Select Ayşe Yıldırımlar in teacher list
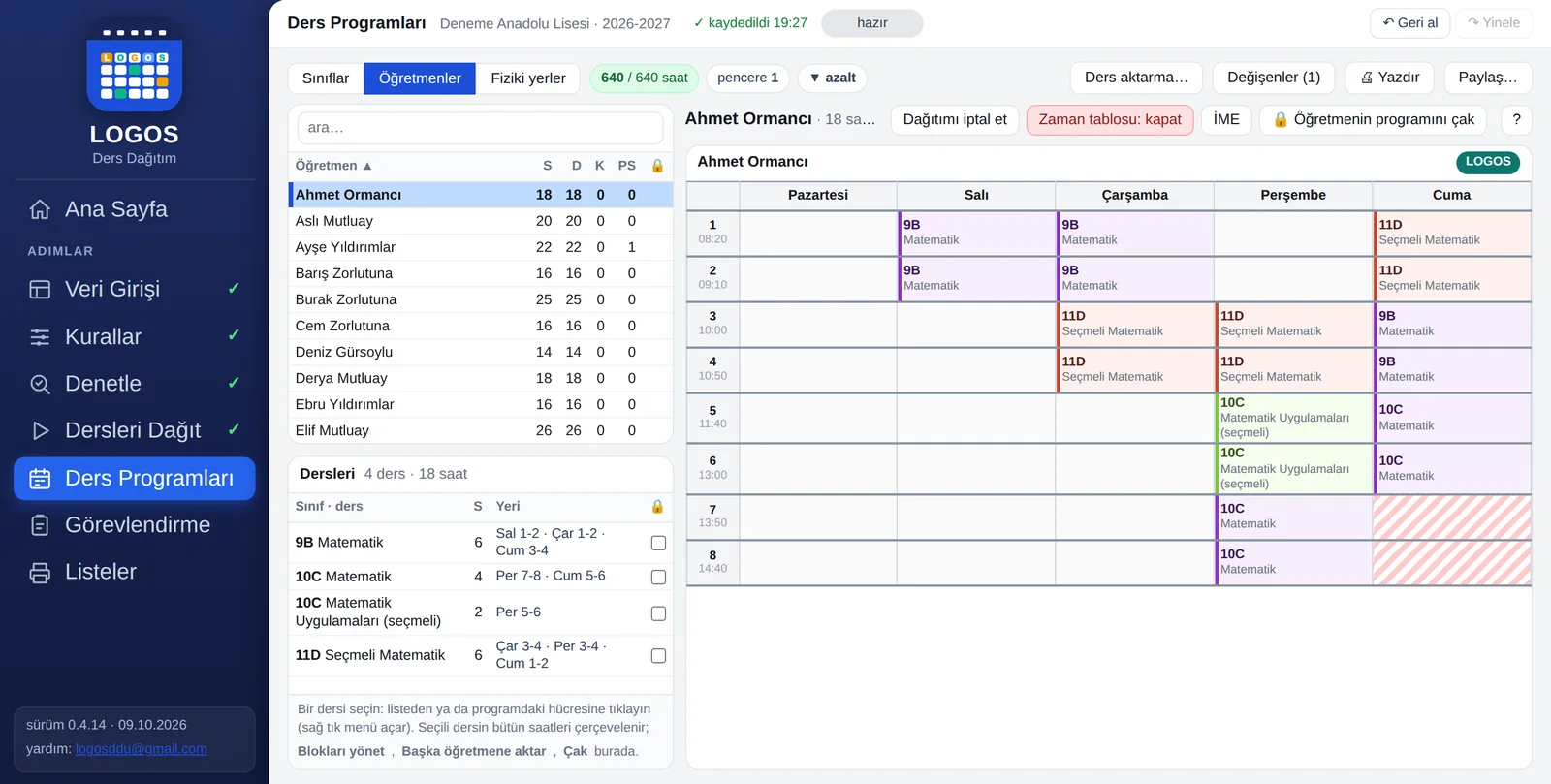 [x=481, y=247]
